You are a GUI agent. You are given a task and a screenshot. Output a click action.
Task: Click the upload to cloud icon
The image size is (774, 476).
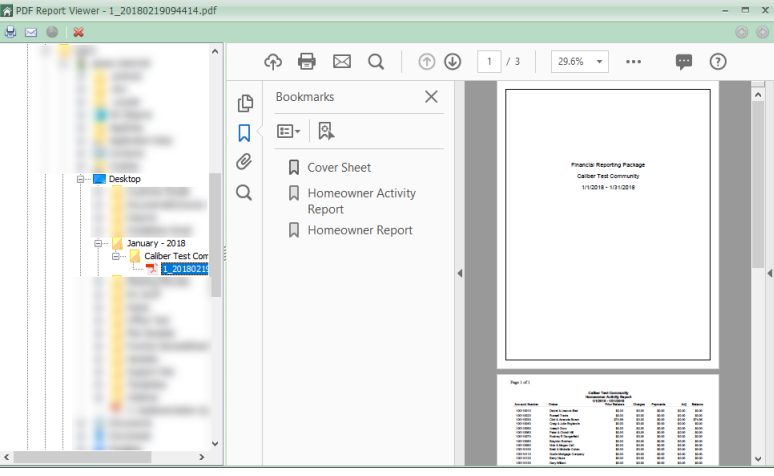coord(273,62)
